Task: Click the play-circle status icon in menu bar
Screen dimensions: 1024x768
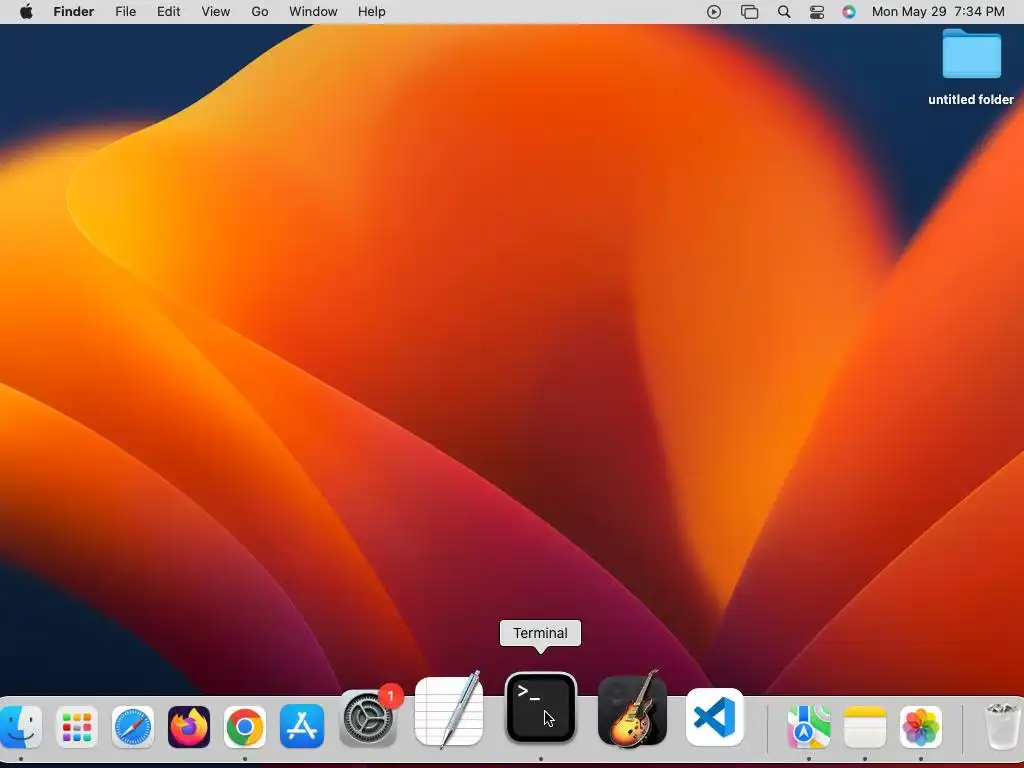Action: tap(714, 12)
